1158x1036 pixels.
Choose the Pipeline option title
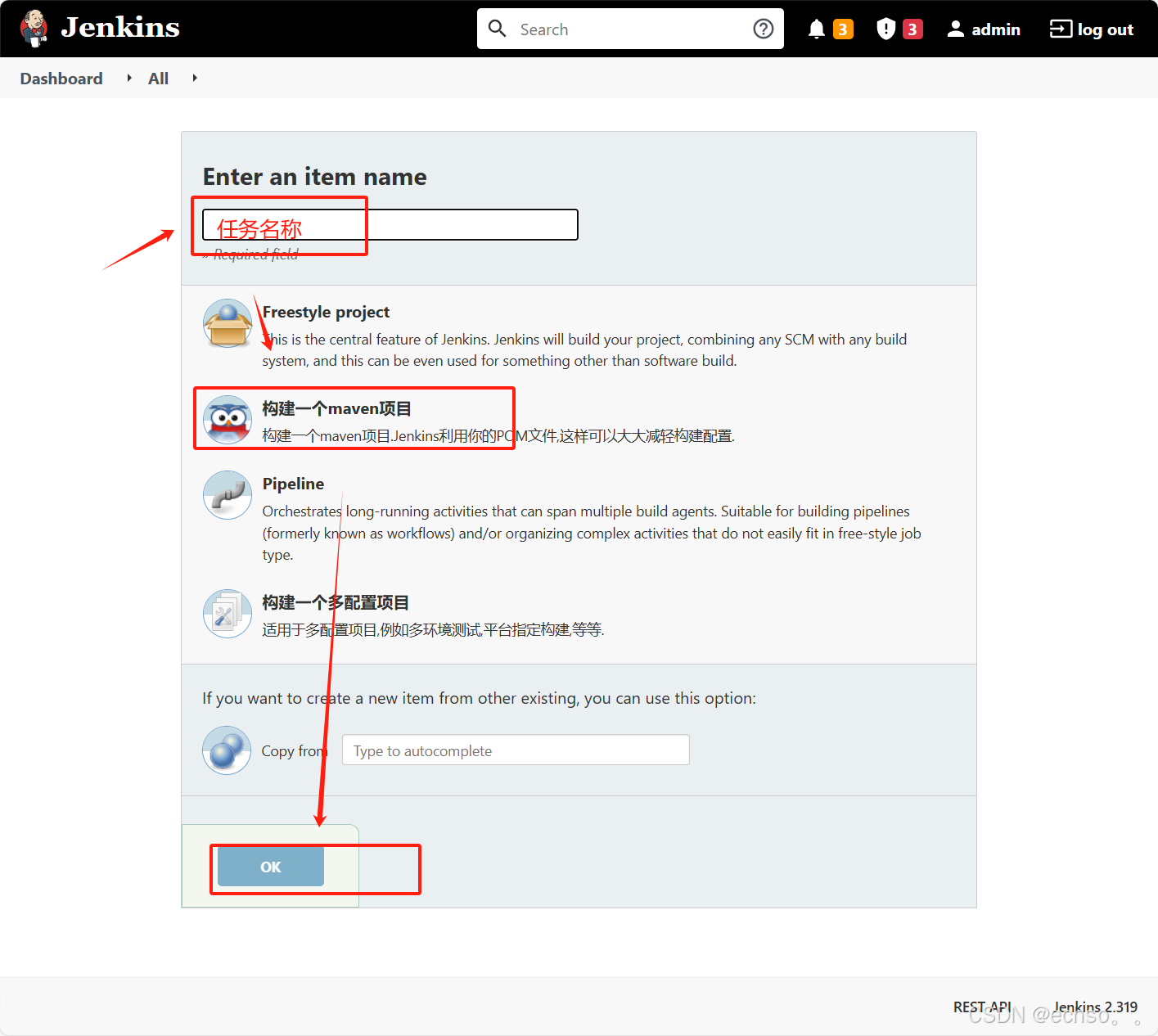(293, 484)
